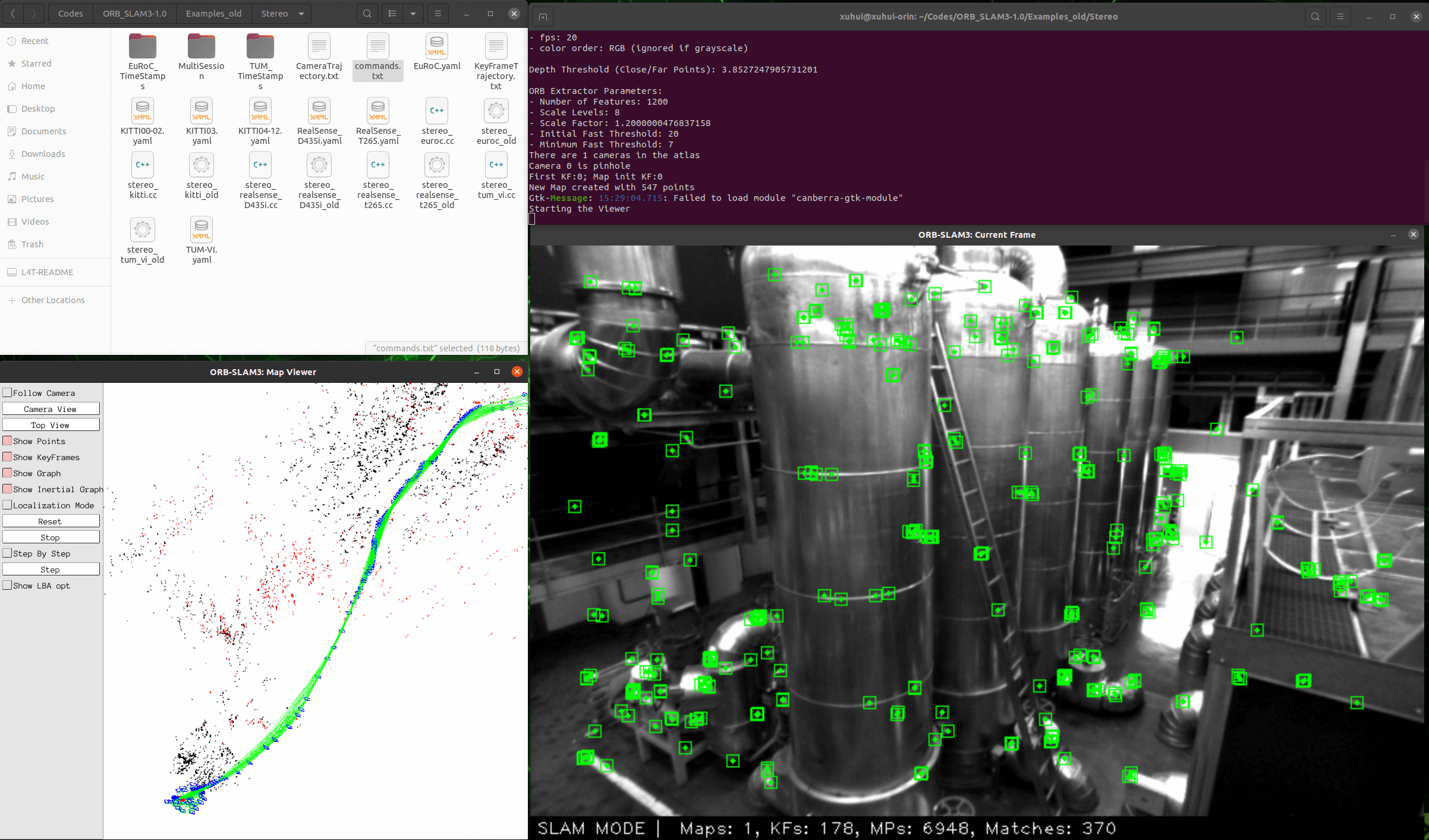Toggle the Show KeyFrames checkbox

pos(8,457)
